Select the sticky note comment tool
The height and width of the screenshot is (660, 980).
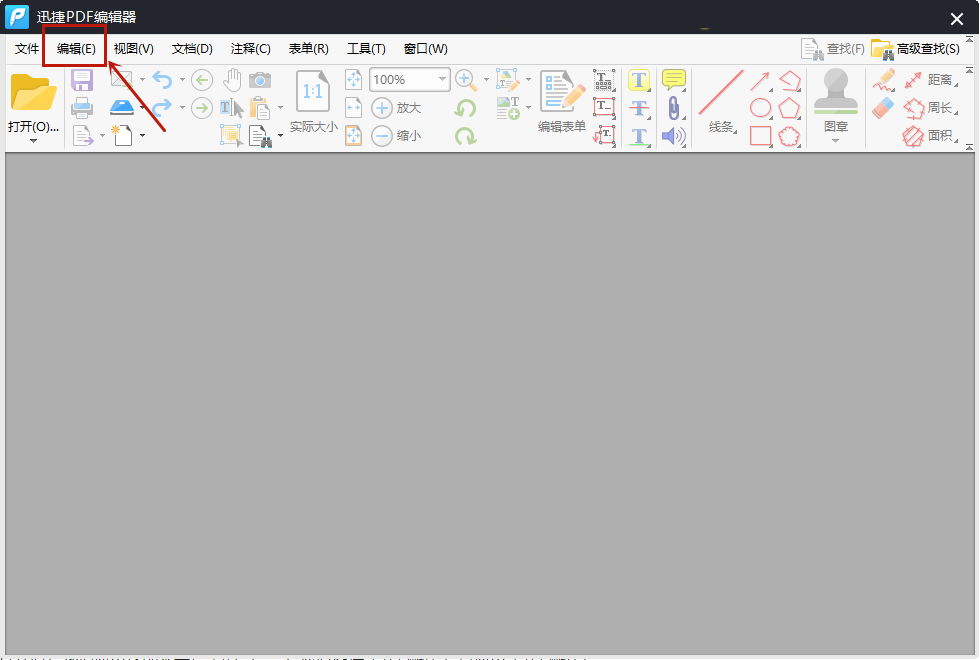point(674,80)
